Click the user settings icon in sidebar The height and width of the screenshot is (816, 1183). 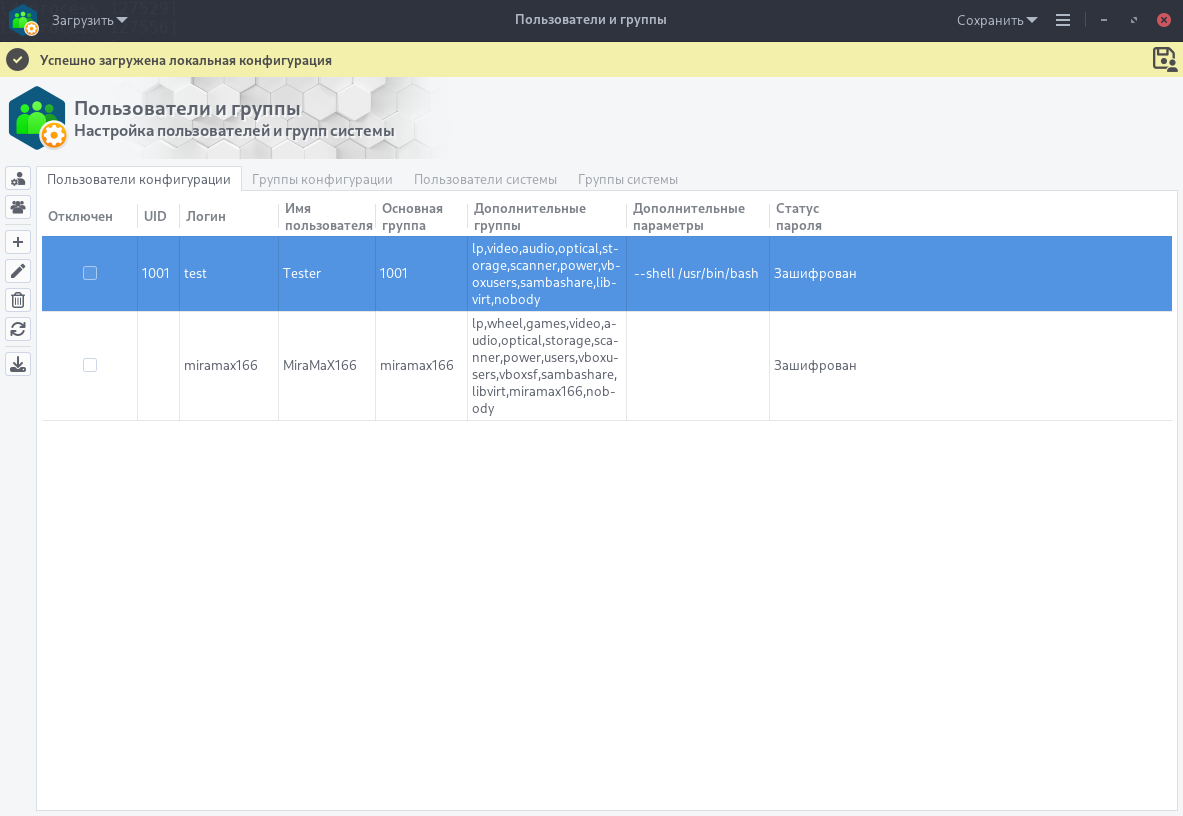point(18,179)
